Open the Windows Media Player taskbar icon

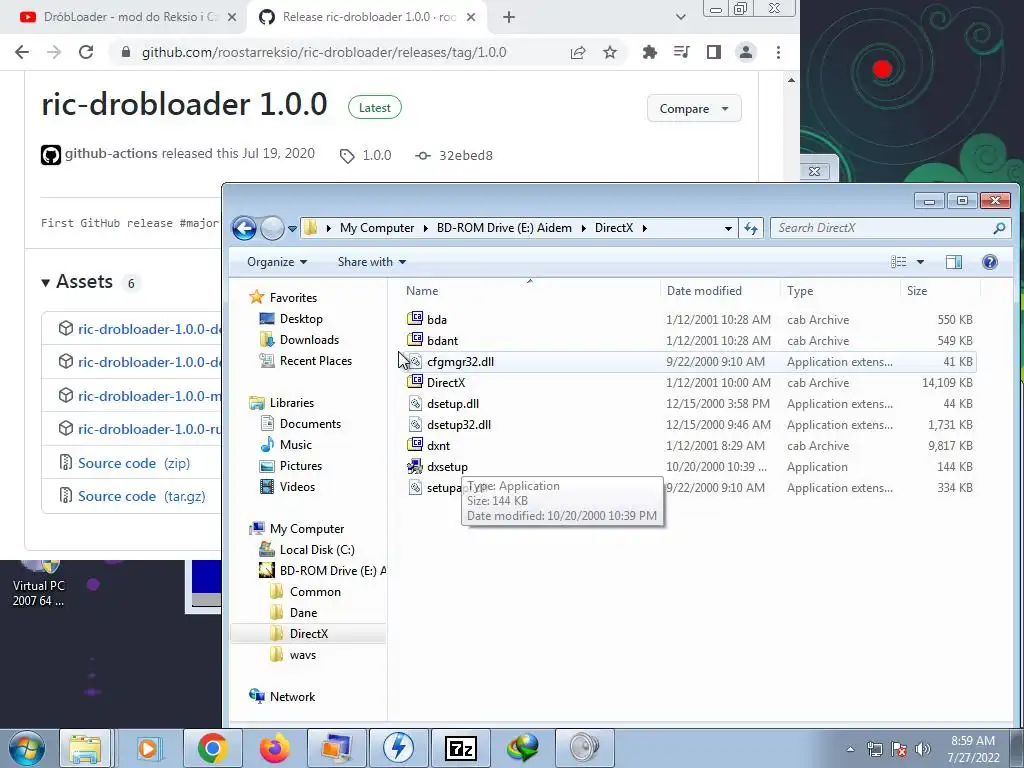click(x=148, y=748)
